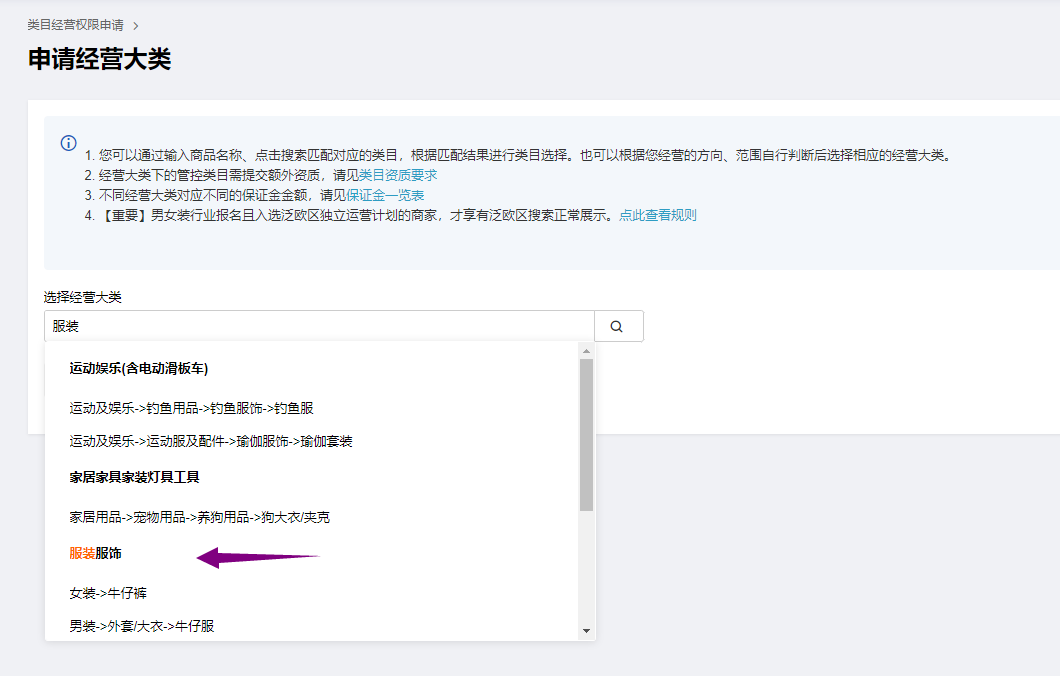1060x676 pixels.
Task: Select 家居家具家装灯具工具 category option
Action: tap(135, 478)
